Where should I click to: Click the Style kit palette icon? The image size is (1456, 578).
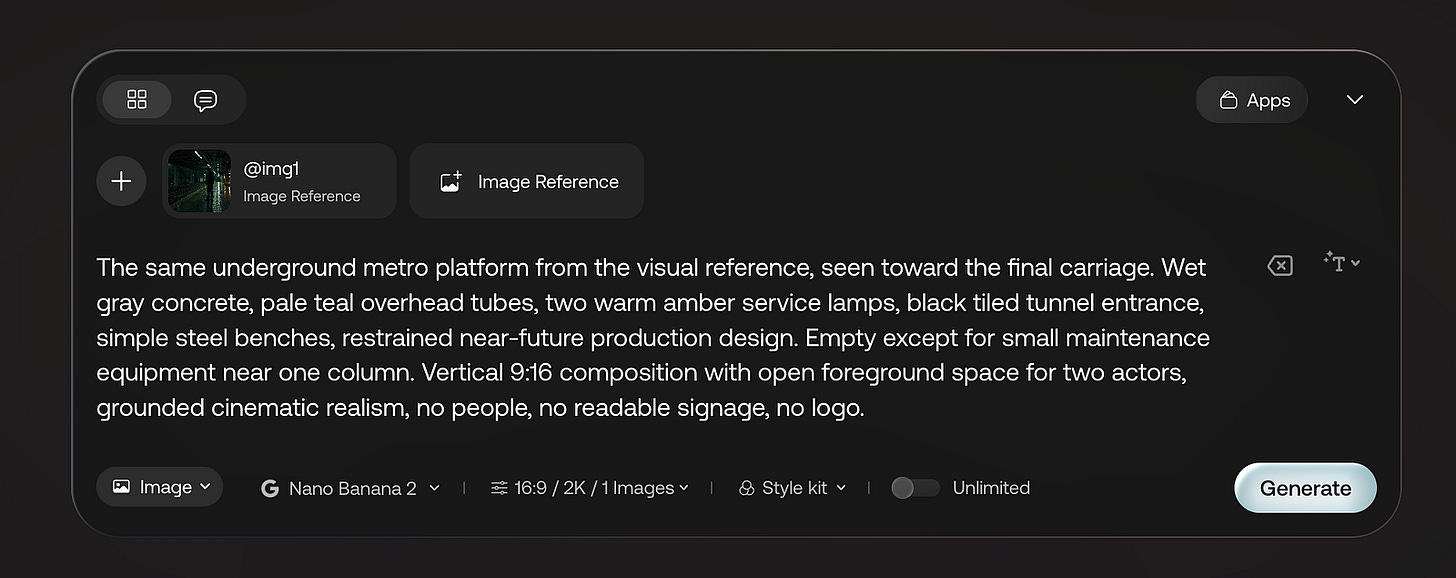point(746,488)
